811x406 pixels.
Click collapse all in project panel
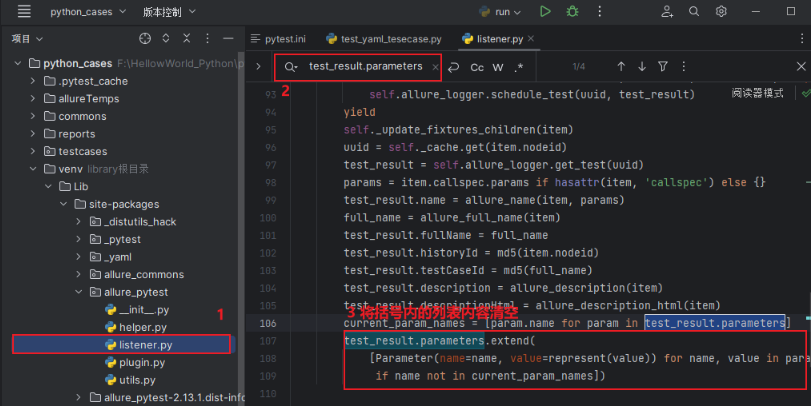coord(187,38)
